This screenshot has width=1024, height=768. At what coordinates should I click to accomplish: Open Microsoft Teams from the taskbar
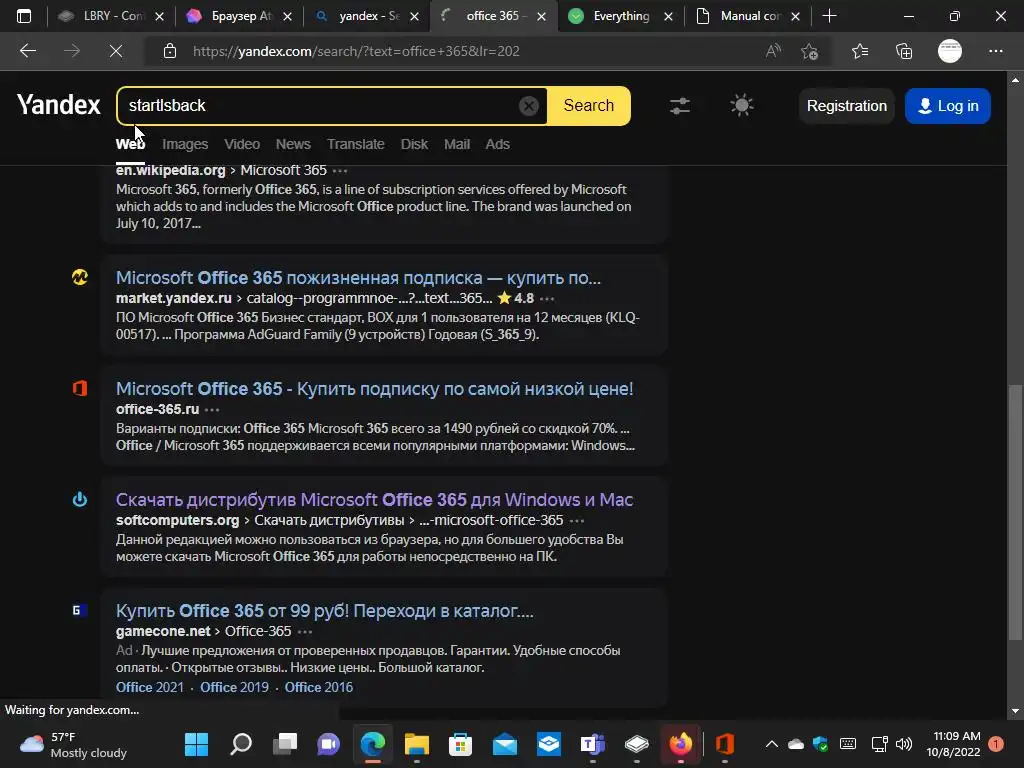[x=592, y=744]
